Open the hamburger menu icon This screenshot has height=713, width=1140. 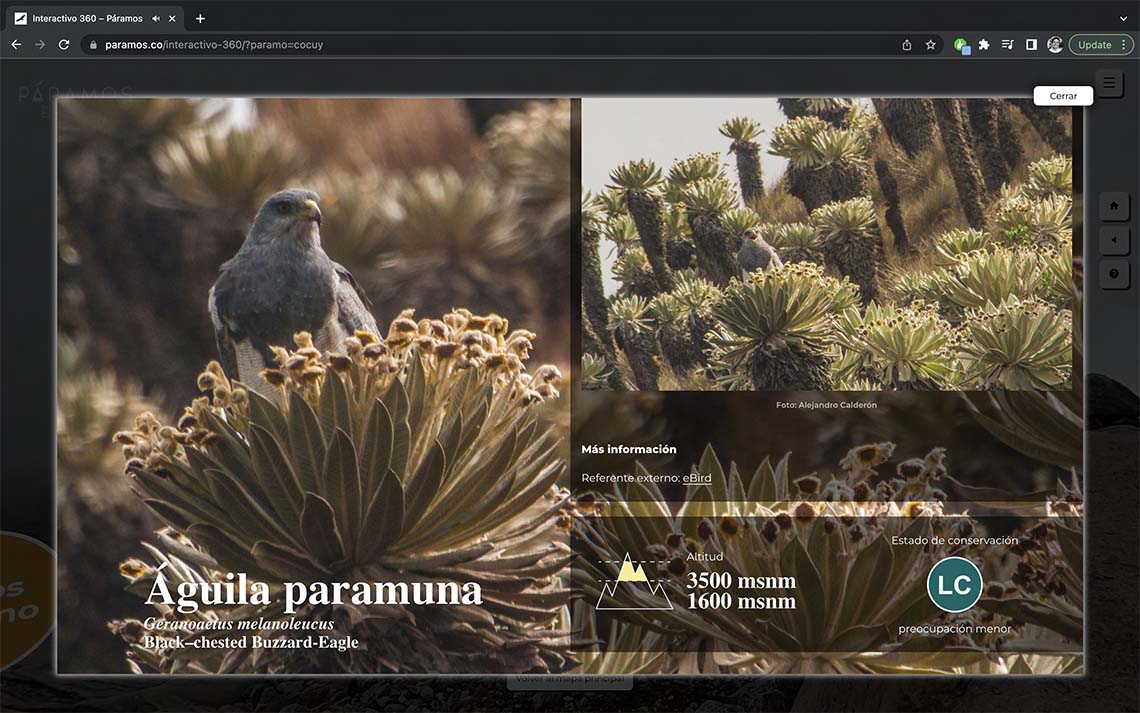[x=1109, y=83]
